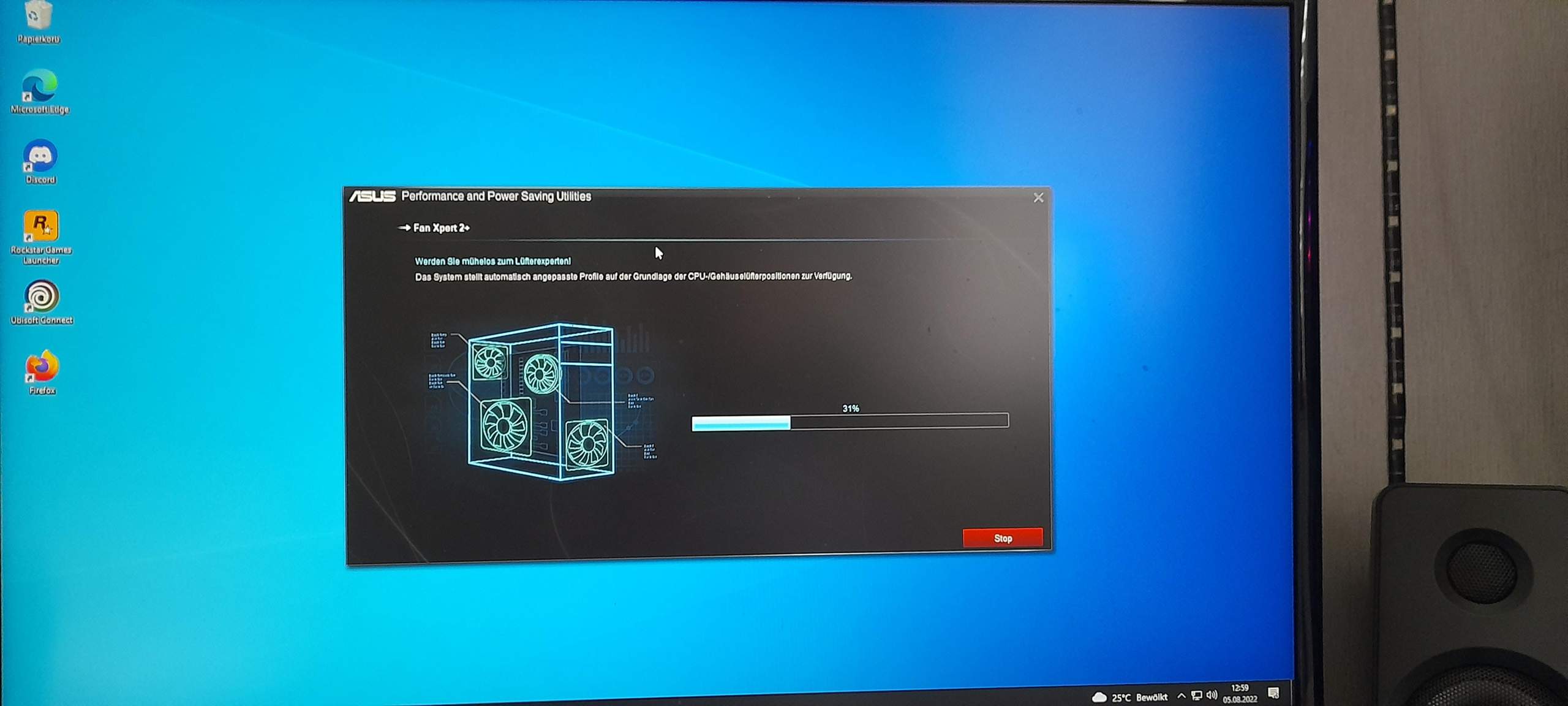Click the 'Performance and Power Saving Utilities' title
This screenshot has height=706, width=1568.
496,196
